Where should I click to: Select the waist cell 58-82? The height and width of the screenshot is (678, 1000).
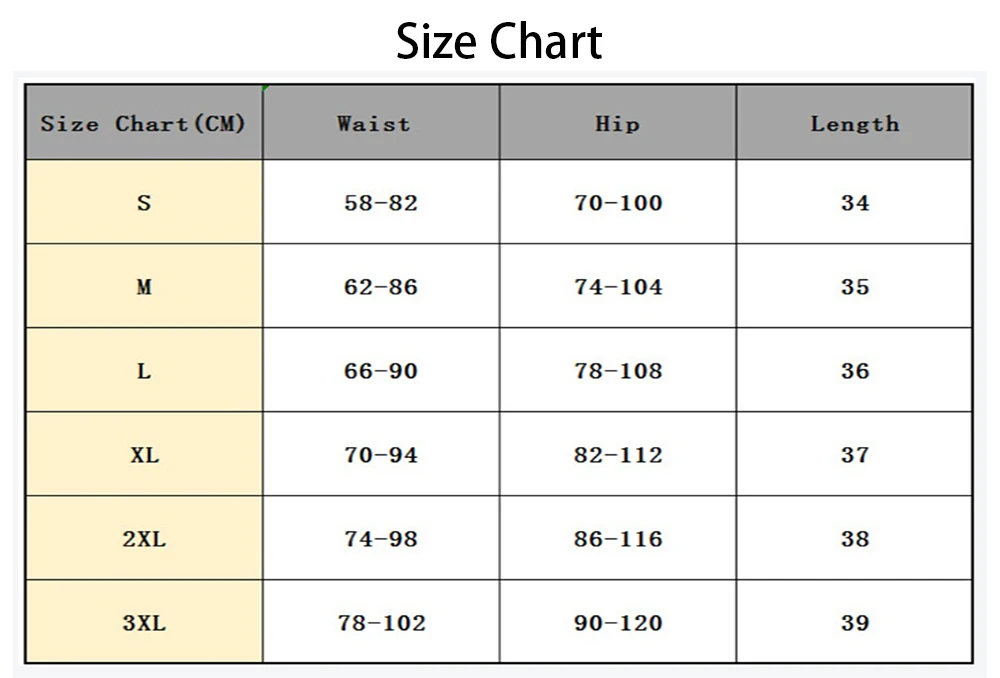(381, 202)
